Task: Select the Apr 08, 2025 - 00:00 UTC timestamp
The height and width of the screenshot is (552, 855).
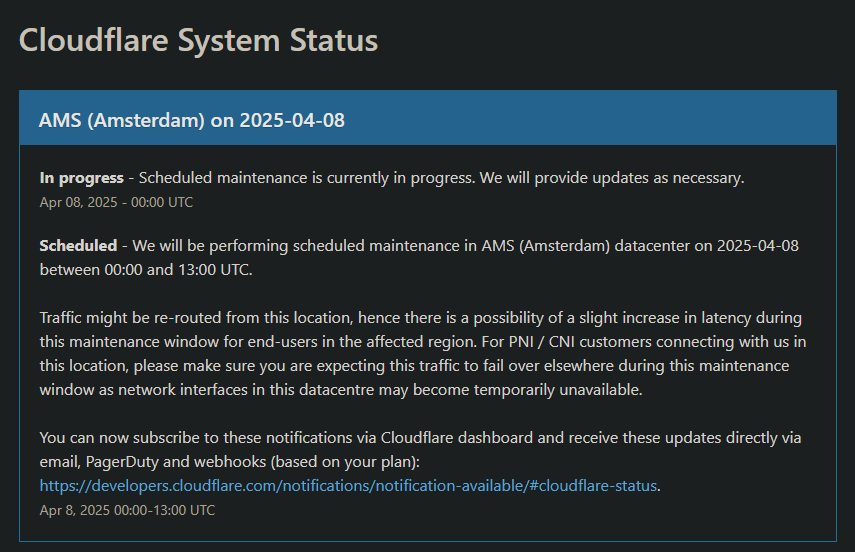Action: point(116,202)
